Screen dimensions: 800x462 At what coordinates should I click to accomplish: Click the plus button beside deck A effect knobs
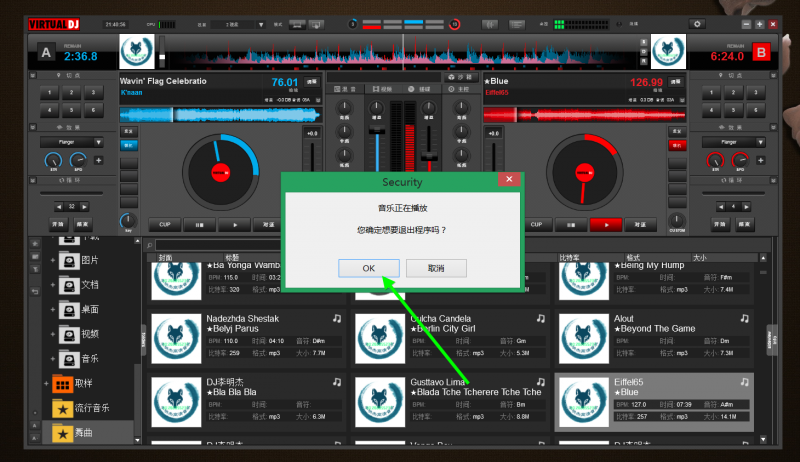(x=98, y=160)
